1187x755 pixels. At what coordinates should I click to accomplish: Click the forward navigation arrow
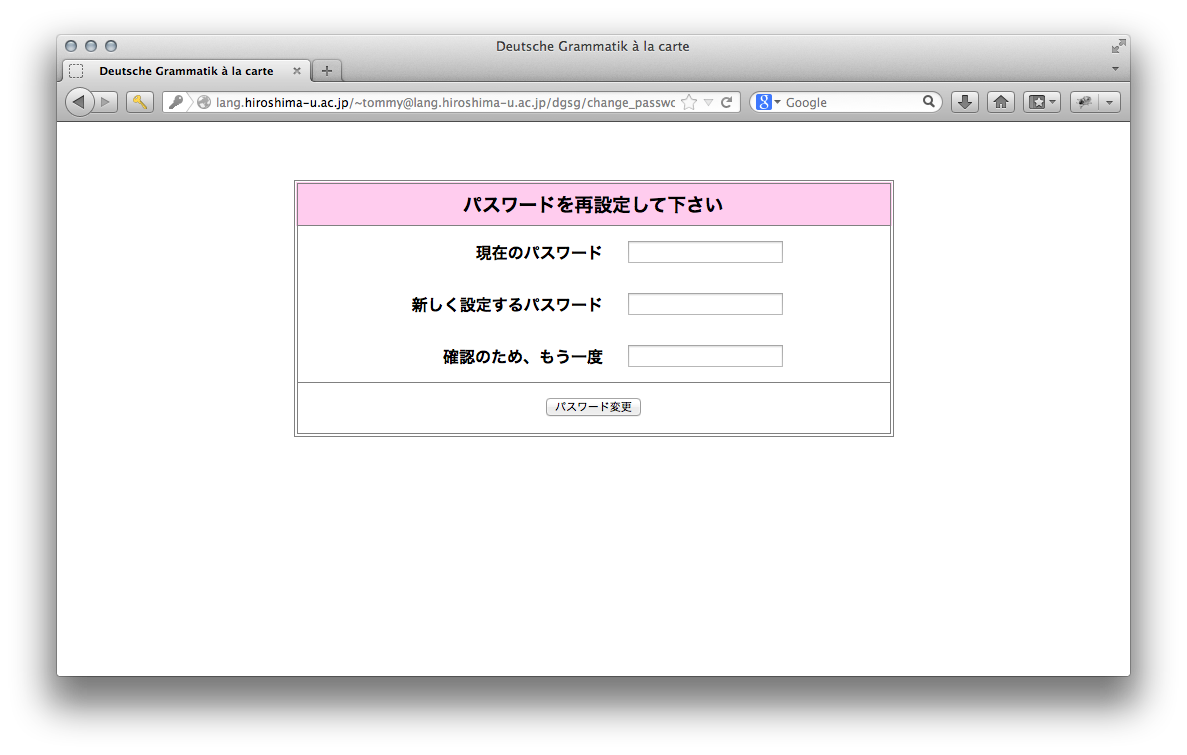[106, 102]
